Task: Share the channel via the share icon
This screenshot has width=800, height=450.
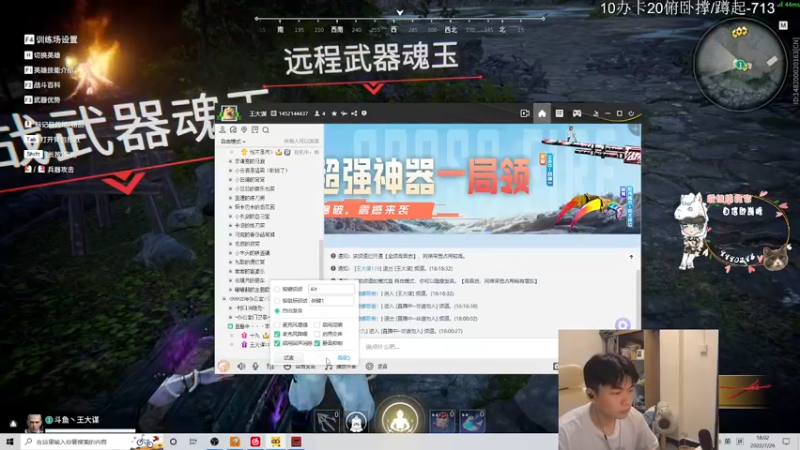Action: tap(354, 113)
